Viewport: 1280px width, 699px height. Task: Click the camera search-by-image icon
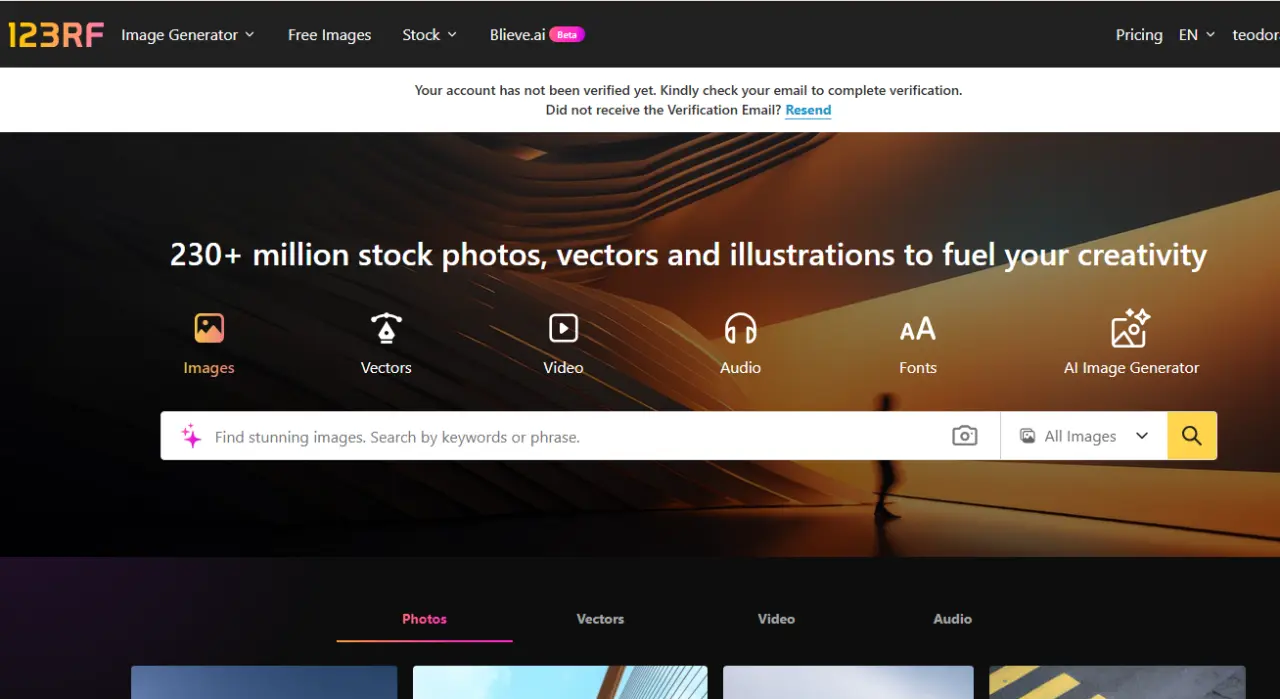[x=965, y=436]
